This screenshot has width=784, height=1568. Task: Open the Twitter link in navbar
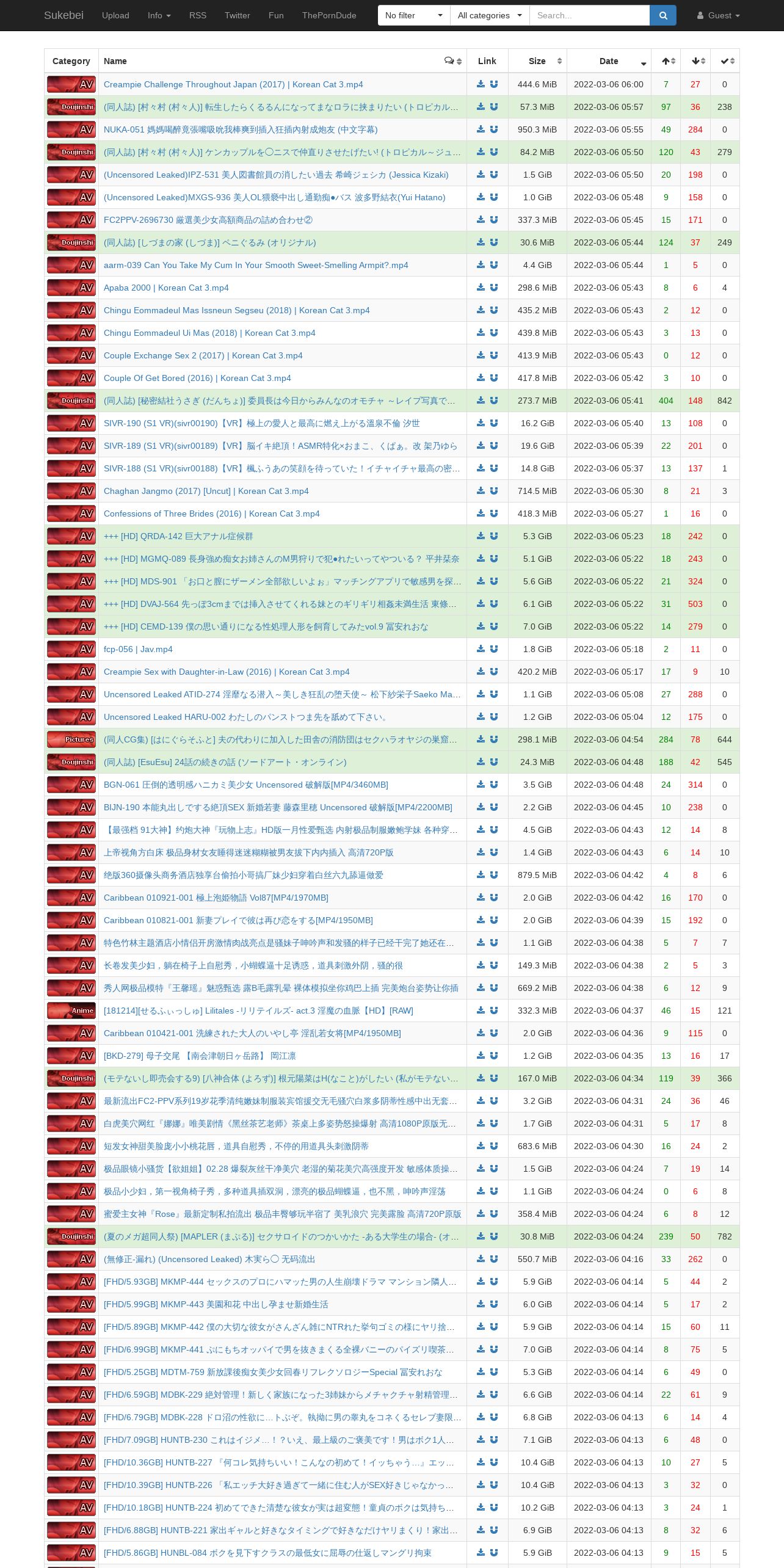pos(238,15)
